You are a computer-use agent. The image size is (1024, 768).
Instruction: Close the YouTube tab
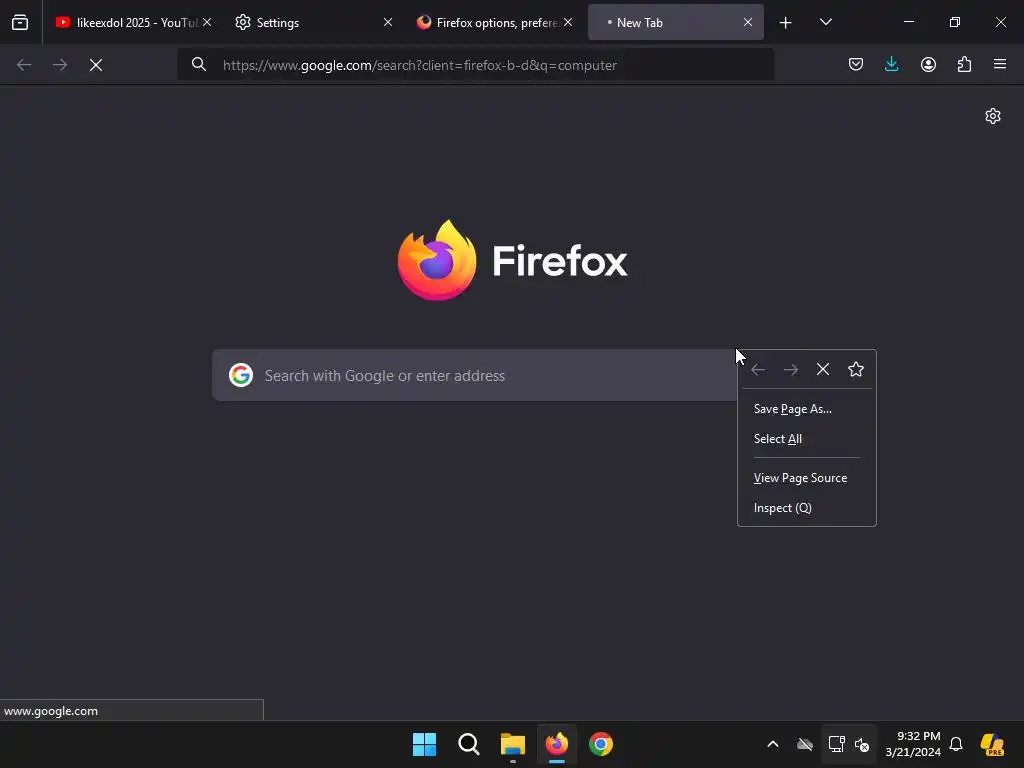coord(207,22)
